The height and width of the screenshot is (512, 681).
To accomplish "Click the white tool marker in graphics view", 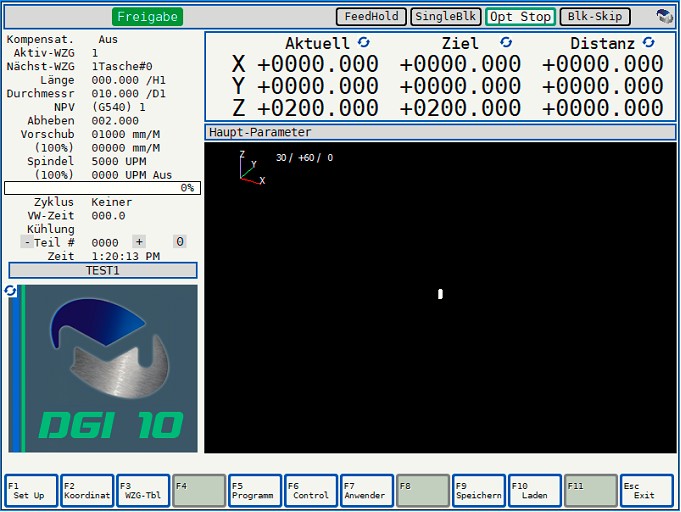I will 440,294.
